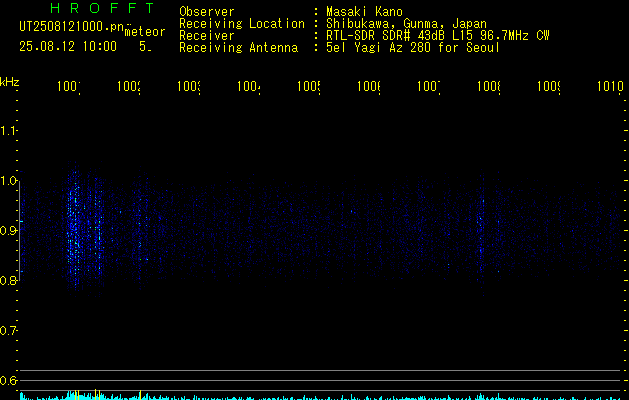Select observer name Masaki Kano

click(364, 11)
